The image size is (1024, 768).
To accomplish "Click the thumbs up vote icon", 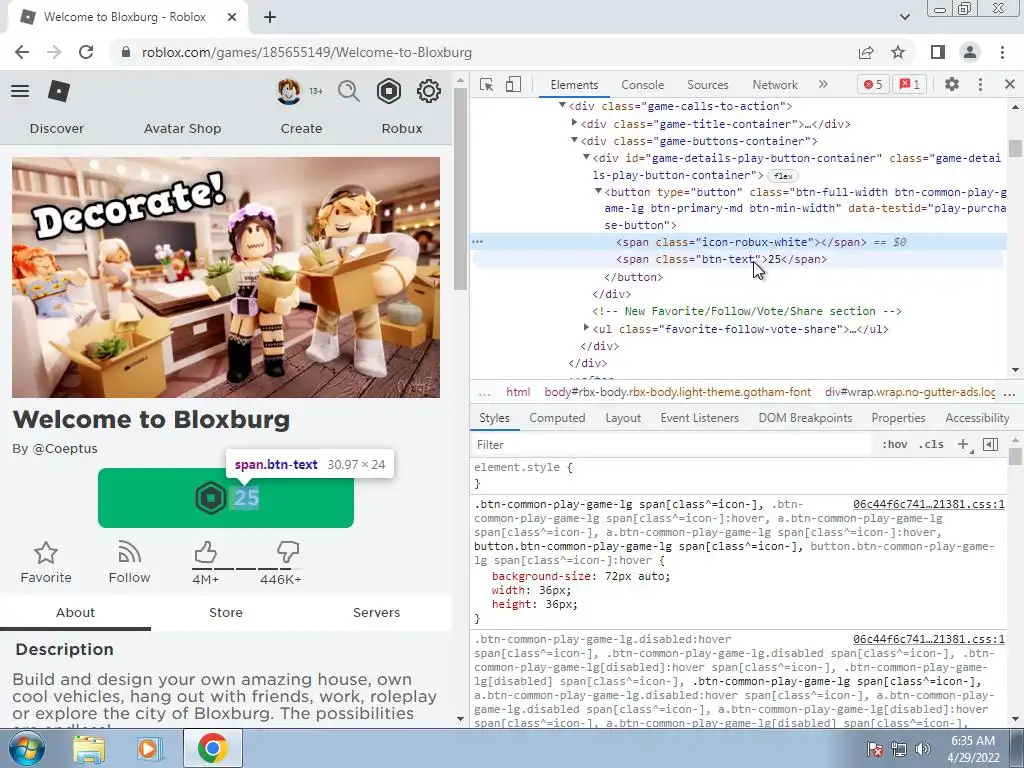I will tap(205, 552).
